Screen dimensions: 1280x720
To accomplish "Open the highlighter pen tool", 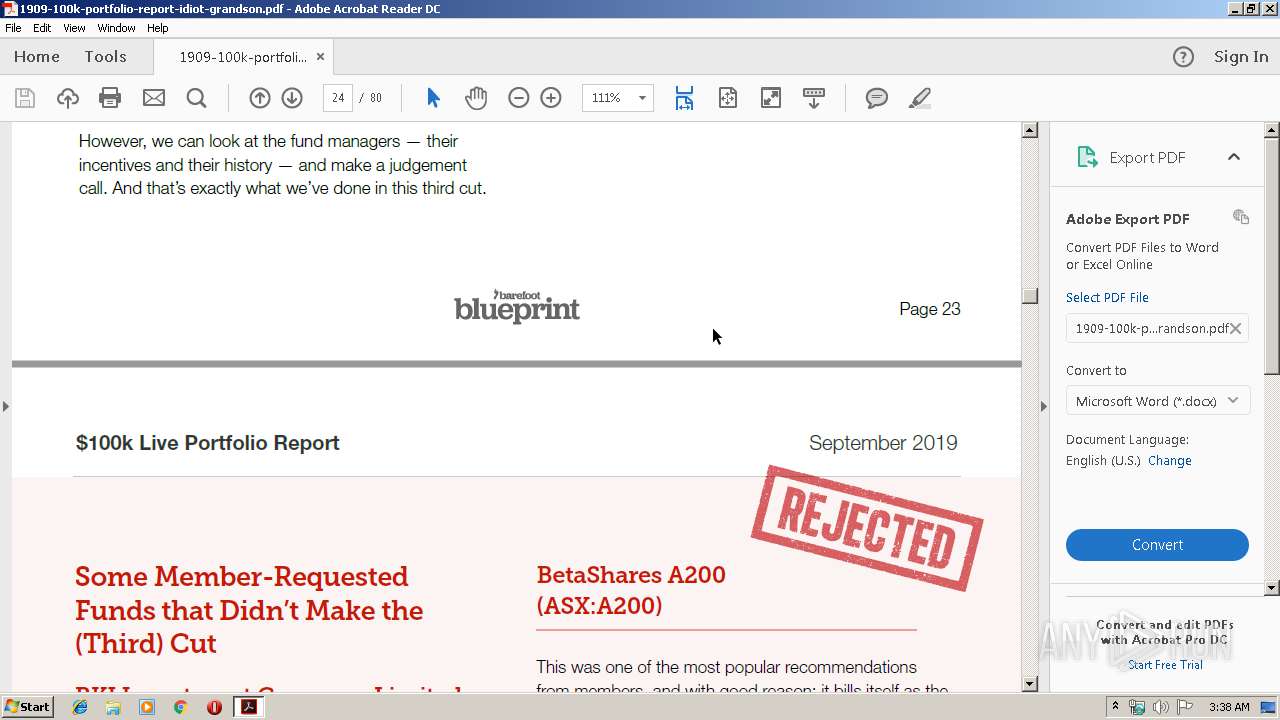I will [920, 98].
